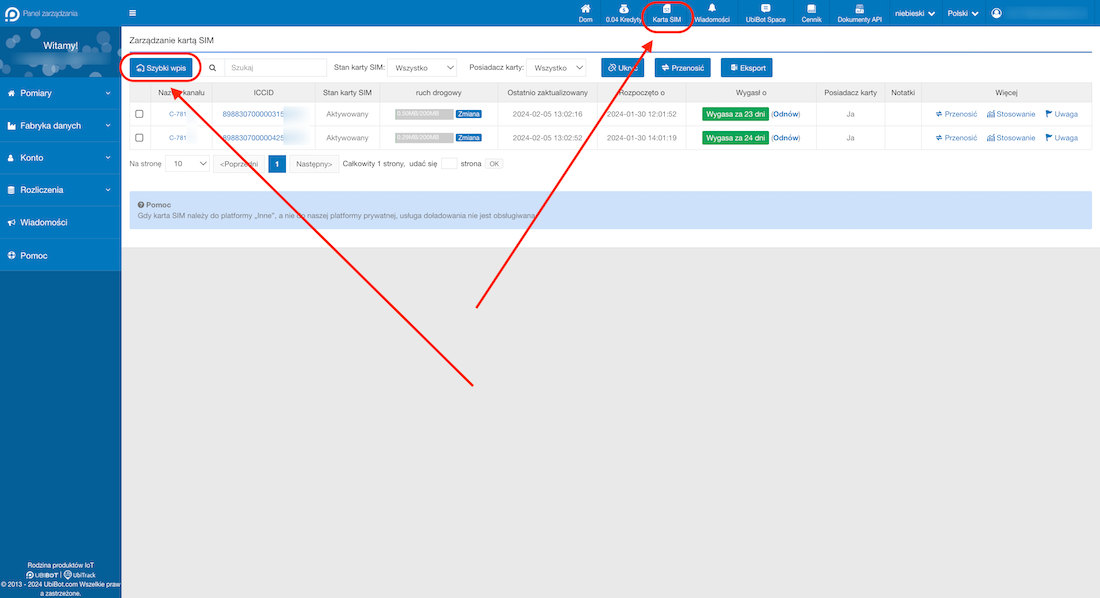The image size is (1100, 598).
Task: Select checkbox for ICCID 898830700000315 row
Action: [139, 114]
